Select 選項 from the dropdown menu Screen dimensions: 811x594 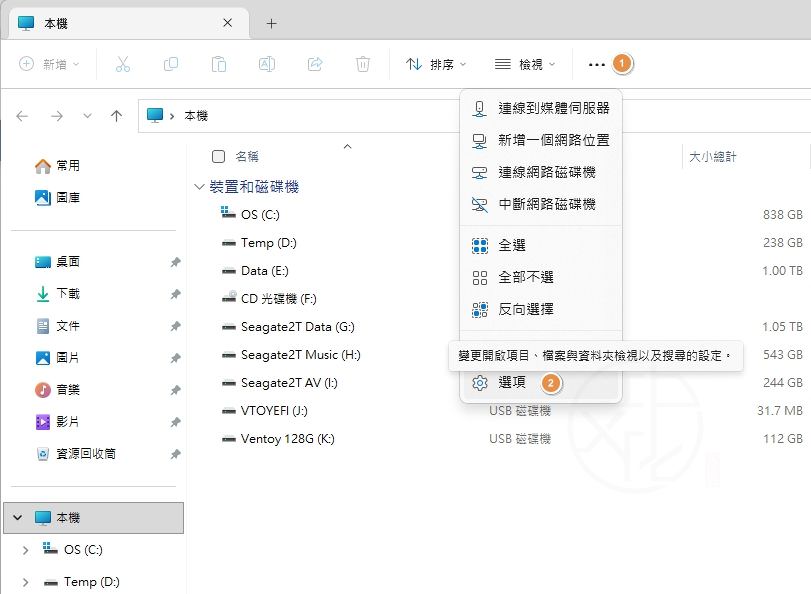pos(511,383)
